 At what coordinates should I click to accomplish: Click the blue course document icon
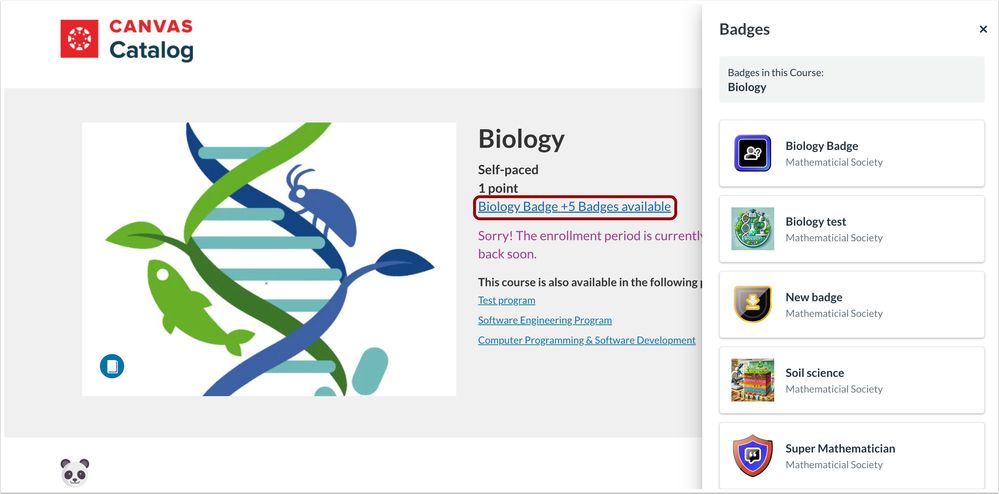click(x=112, y=366)
